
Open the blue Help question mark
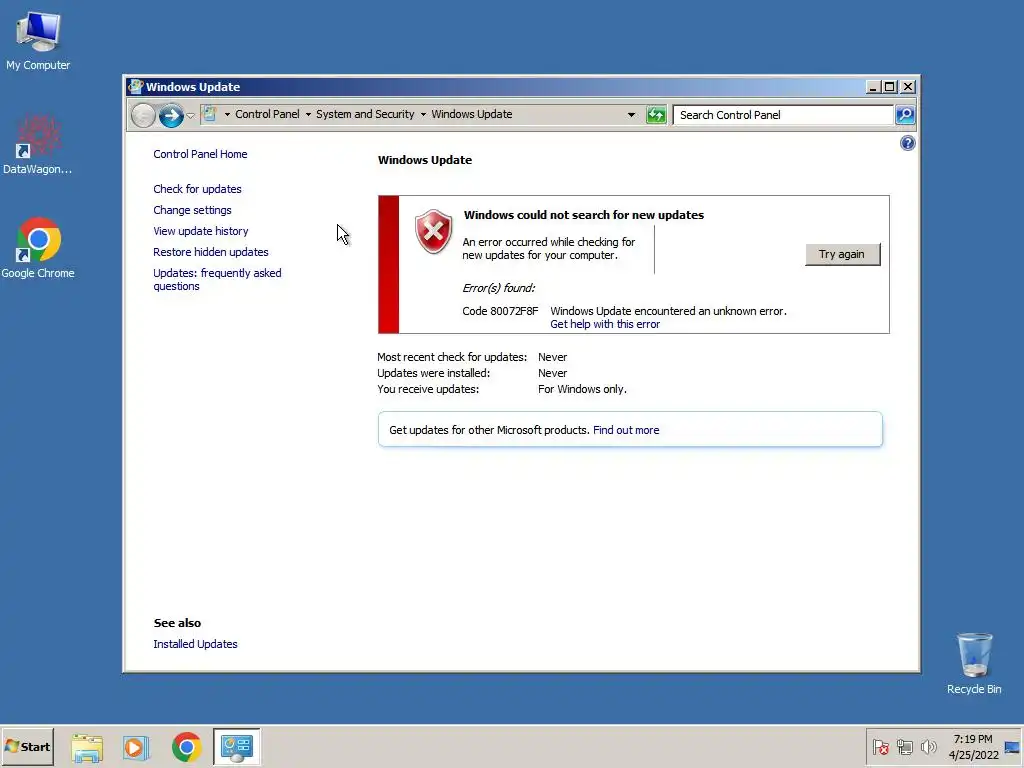coord(907,143)
